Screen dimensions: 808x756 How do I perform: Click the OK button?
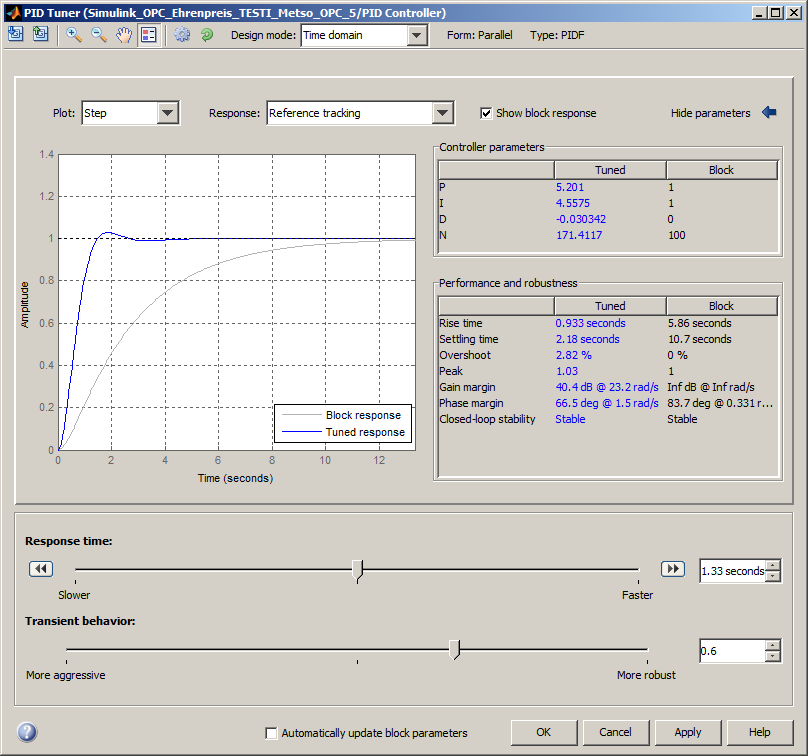point(544,732)
